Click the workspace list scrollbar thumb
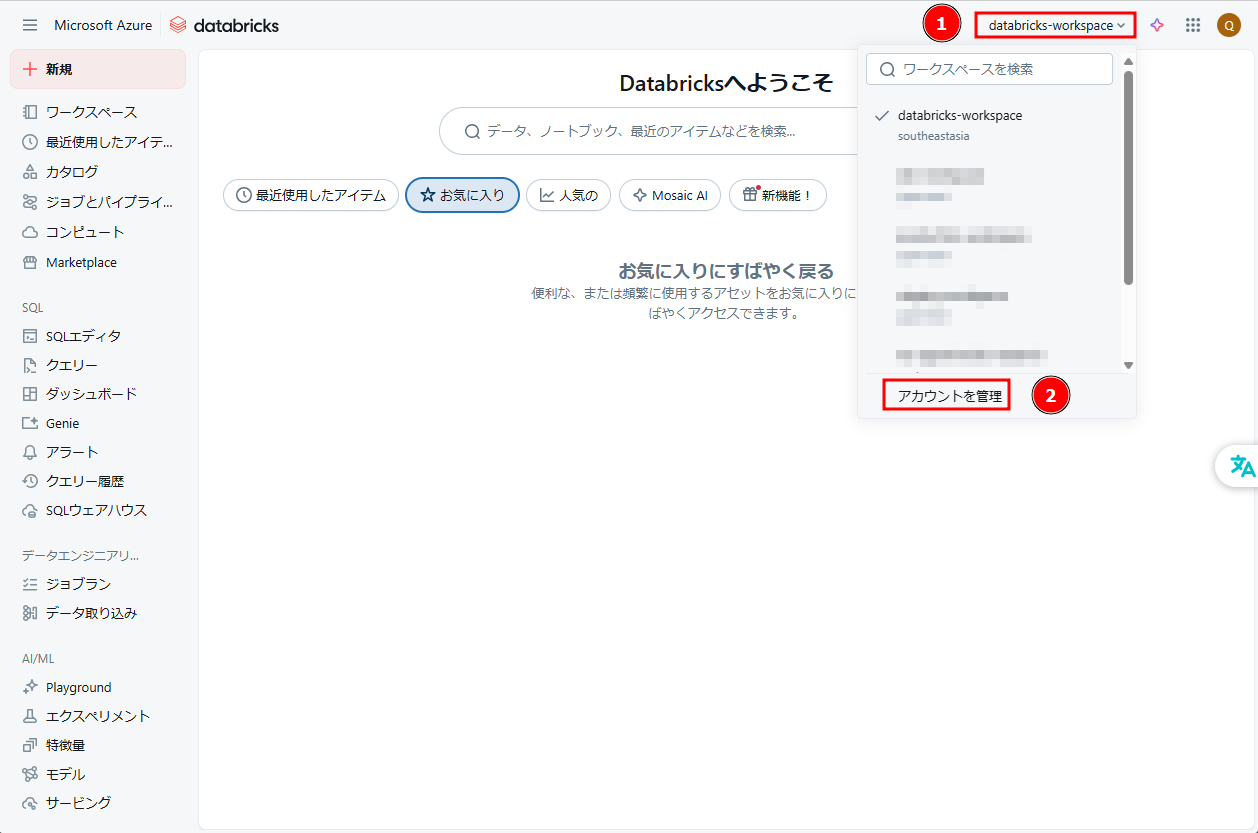The image size is (1258, 833). (1128, 178)
